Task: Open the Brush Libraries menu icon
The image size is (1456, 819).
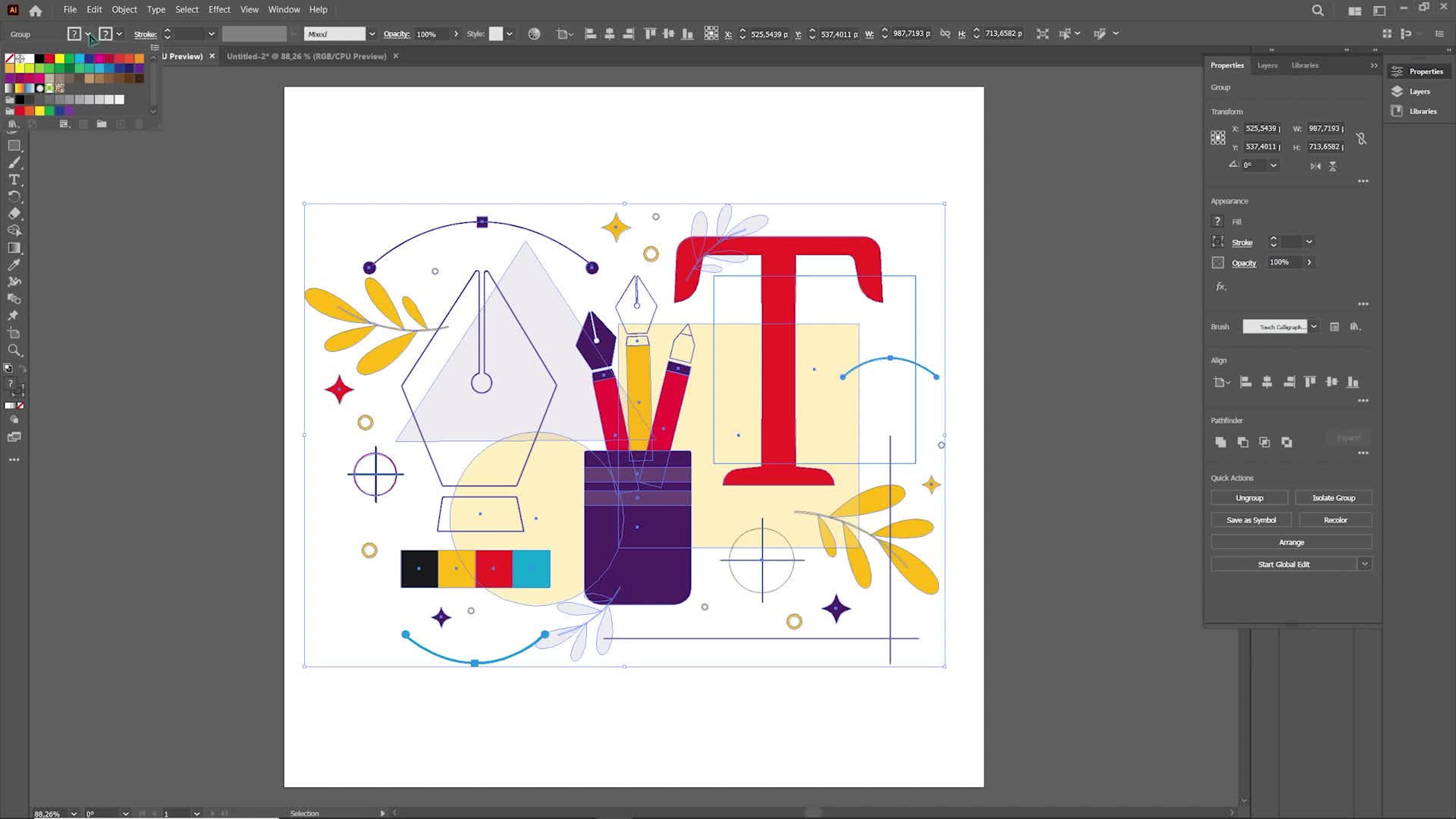Action: click(1355, 327)
